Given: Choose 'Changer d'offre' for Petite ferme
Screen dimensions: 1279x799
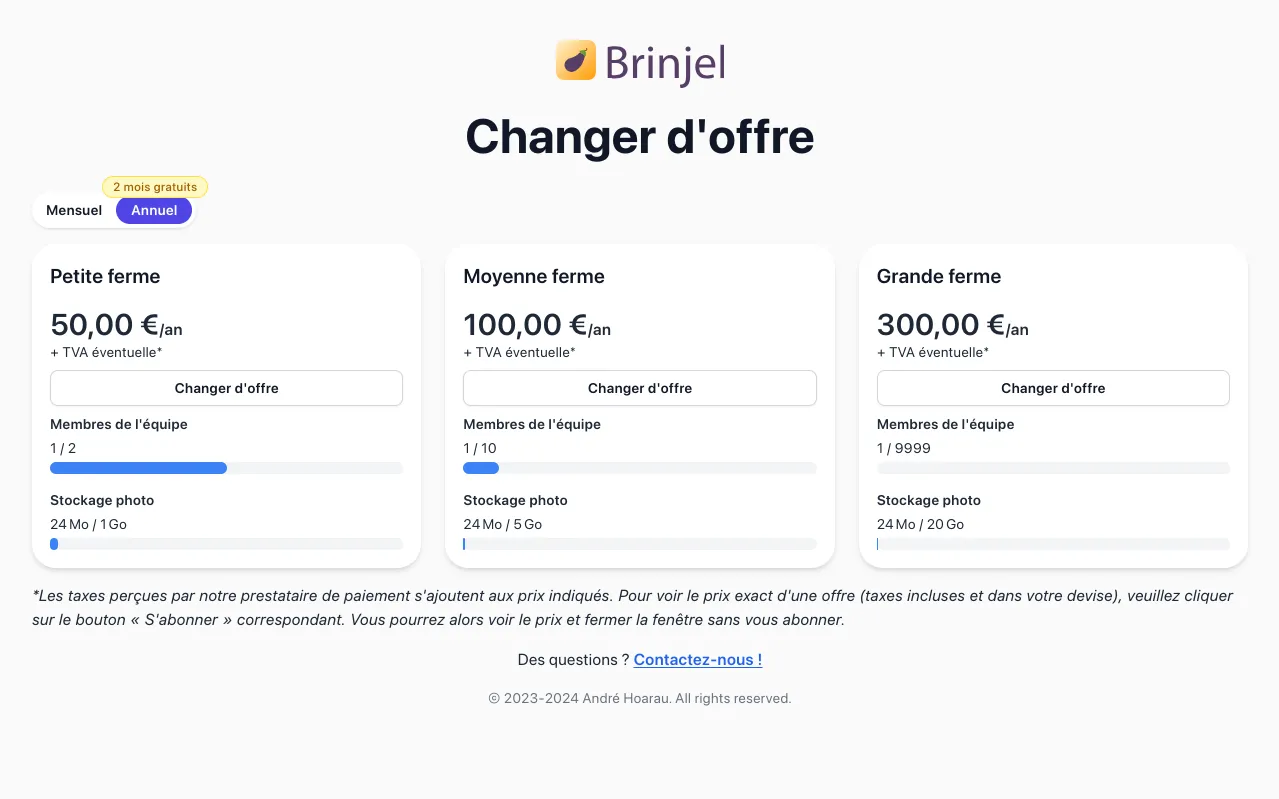Looking at the screenshot, I should 226,388.
